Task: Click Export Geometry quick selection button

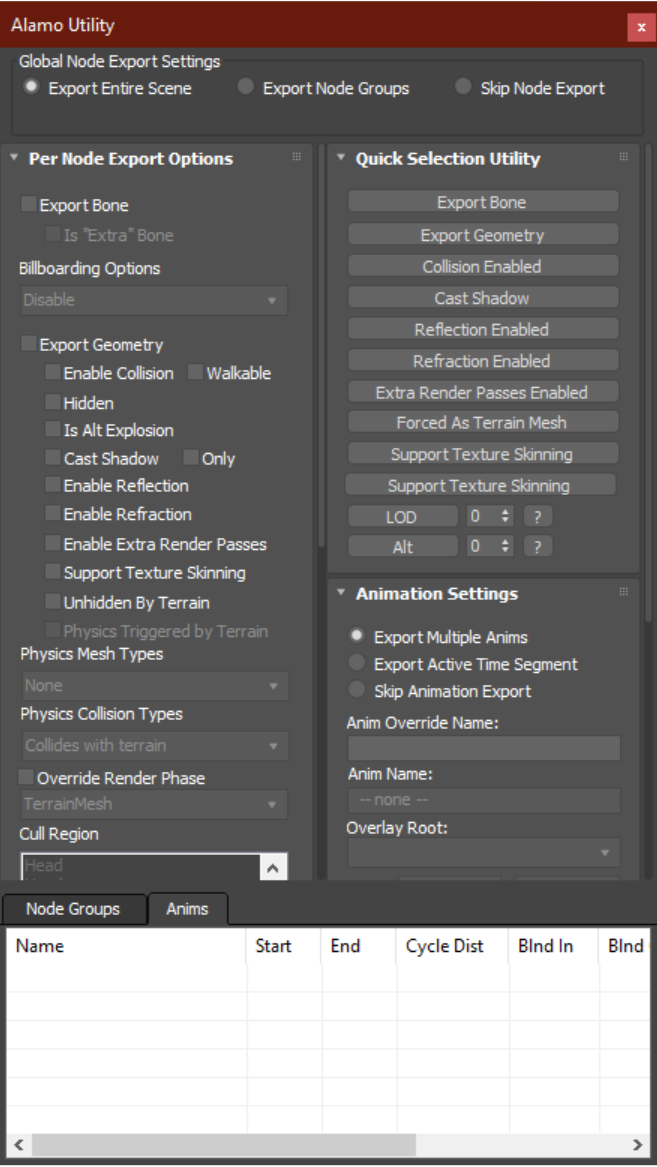Action: click(x=482, y=234)
